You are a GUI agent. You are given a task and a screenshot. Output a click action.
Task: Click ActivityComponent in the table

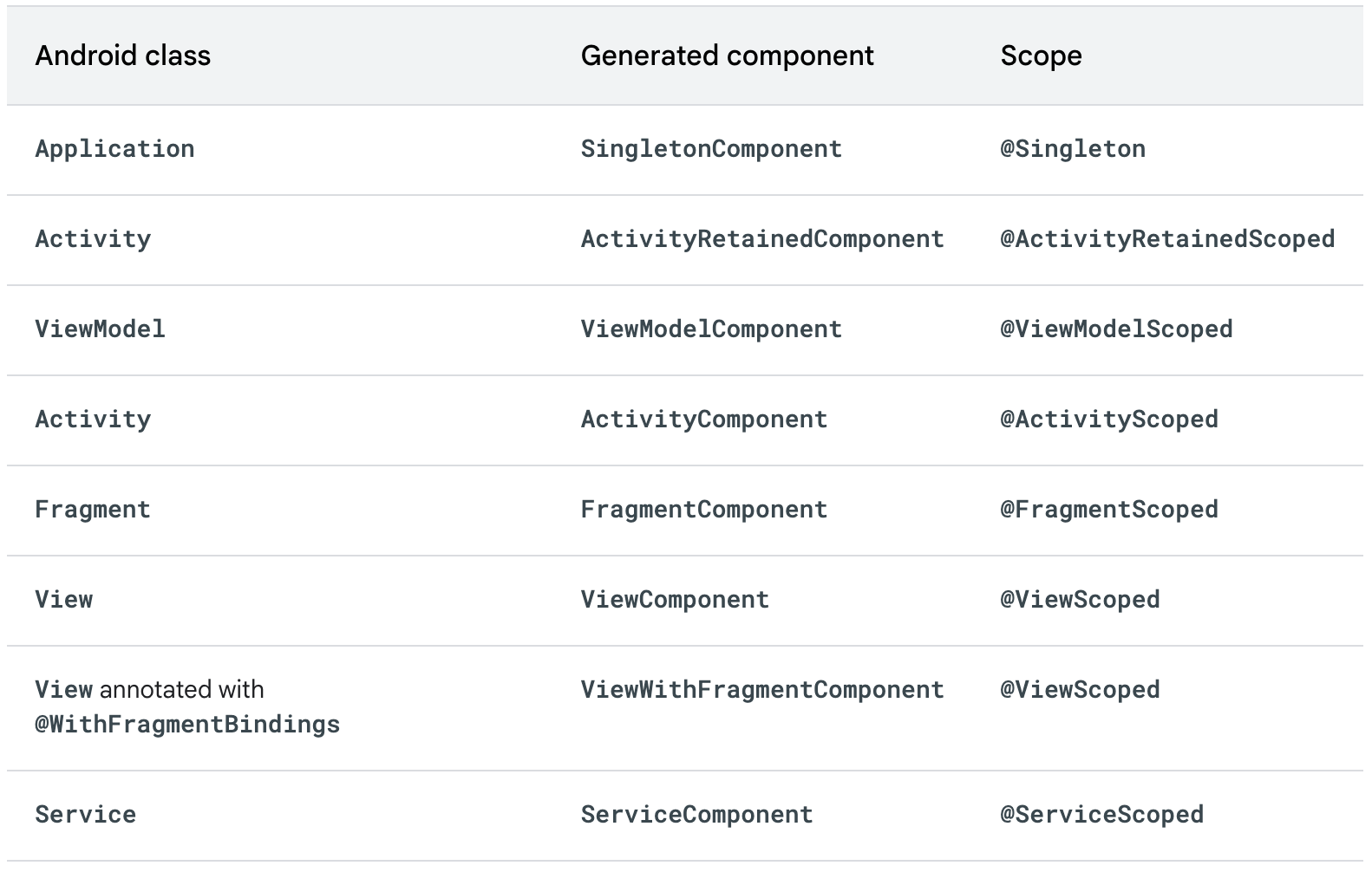(x=704, y=420)
